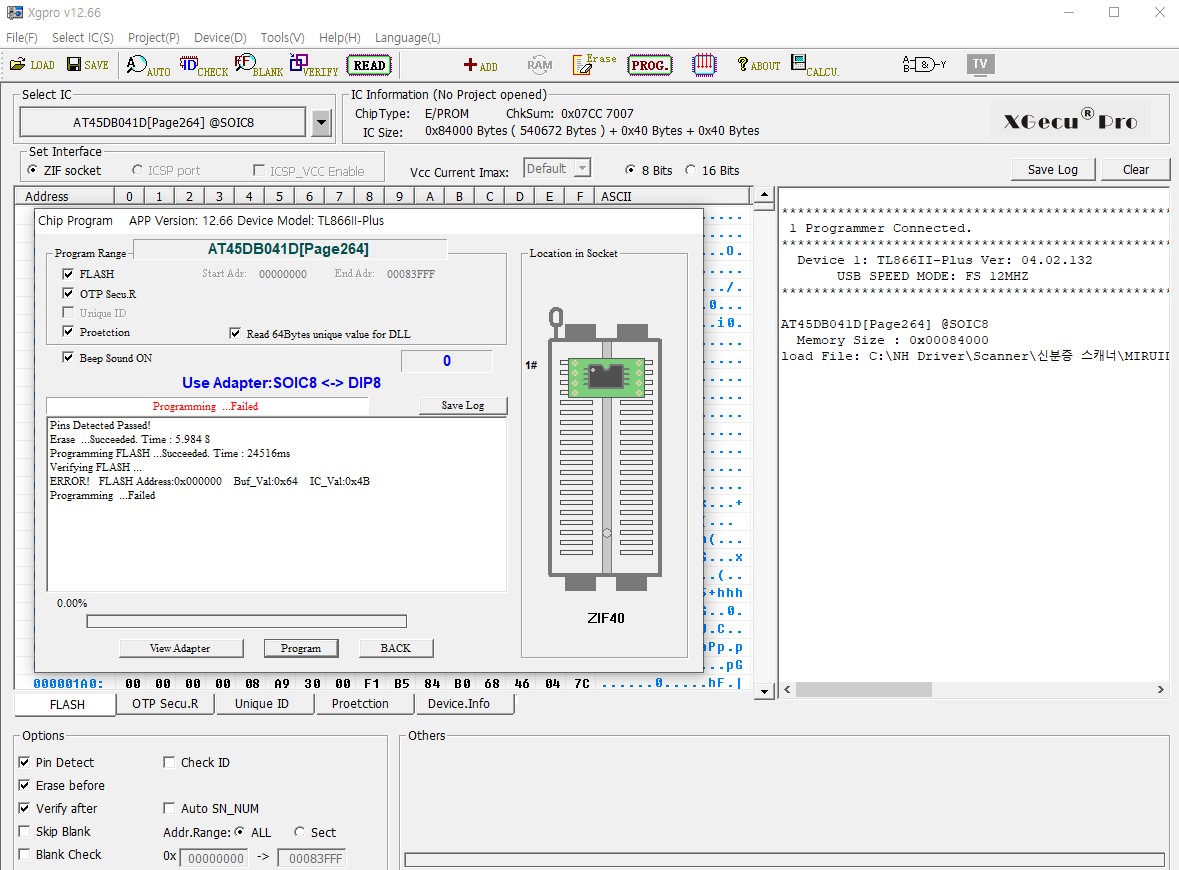Enable the Check ID option
The width and height of the screenshot is (1179, 870).
click(x=169, y=763)
